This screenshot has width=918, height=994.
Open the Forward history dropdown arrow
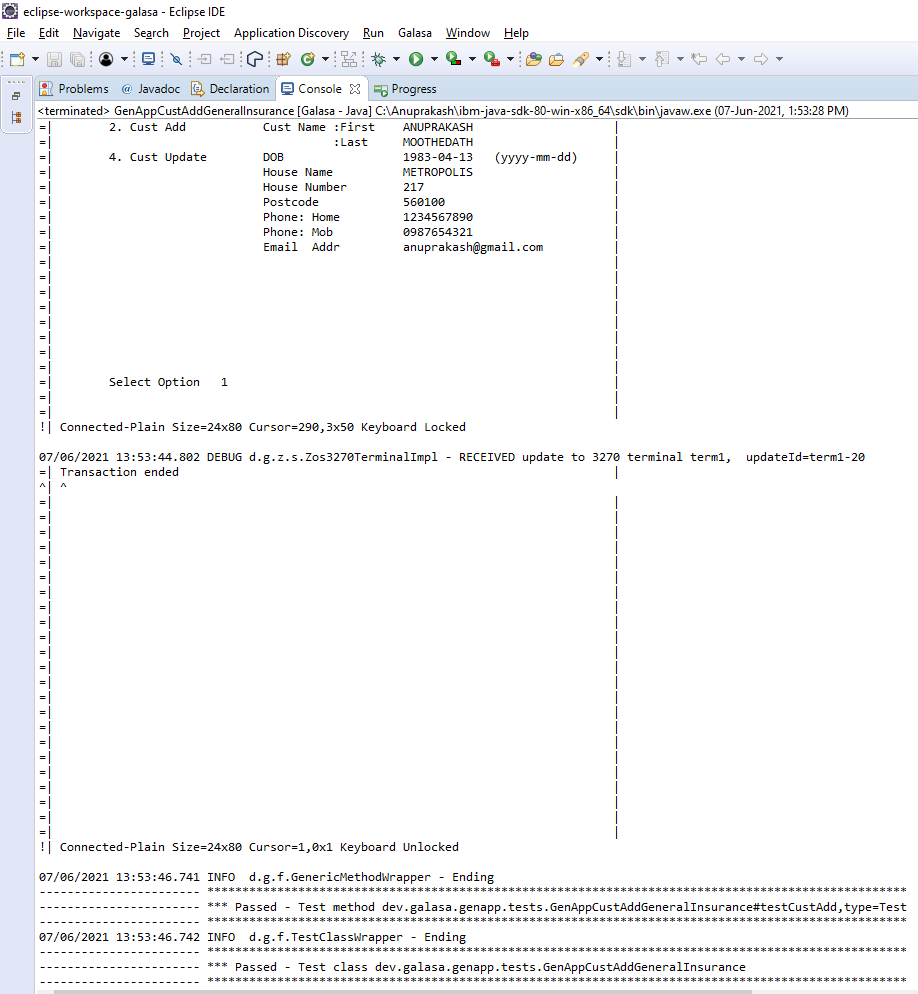tap(779, 59)
